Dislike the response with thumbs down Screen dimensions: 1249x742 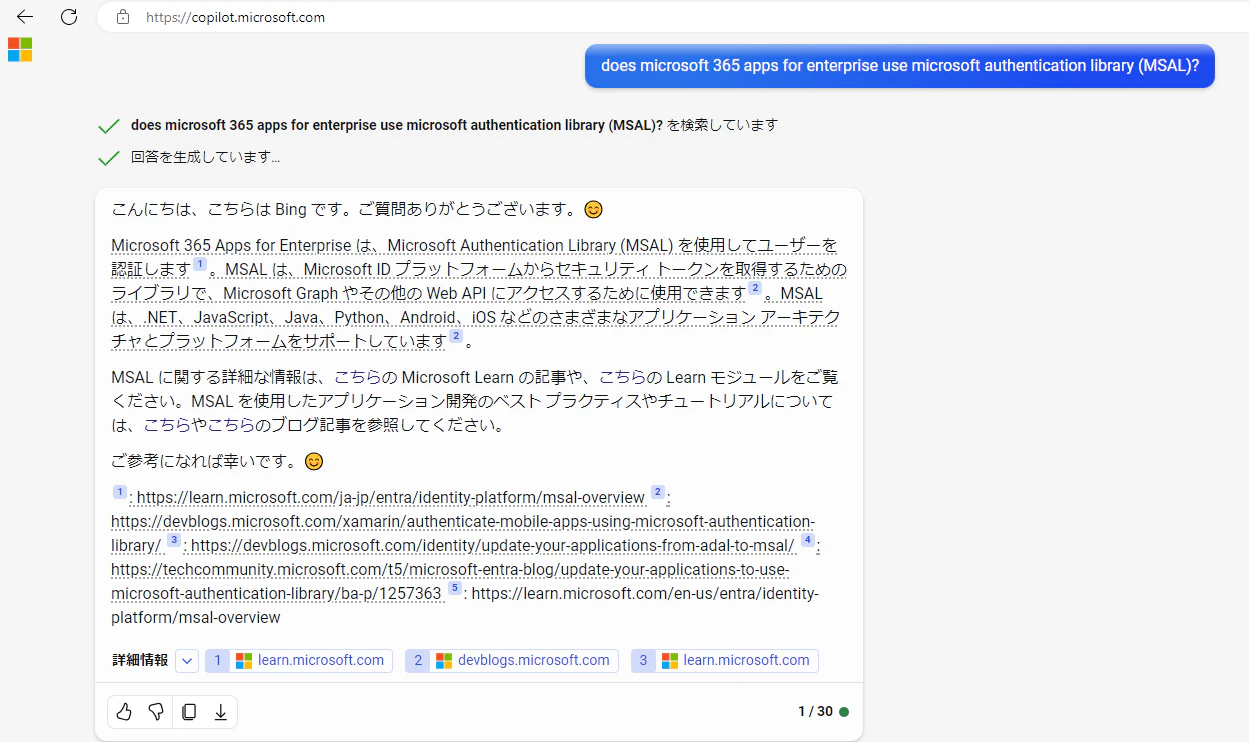click(156, 712)
